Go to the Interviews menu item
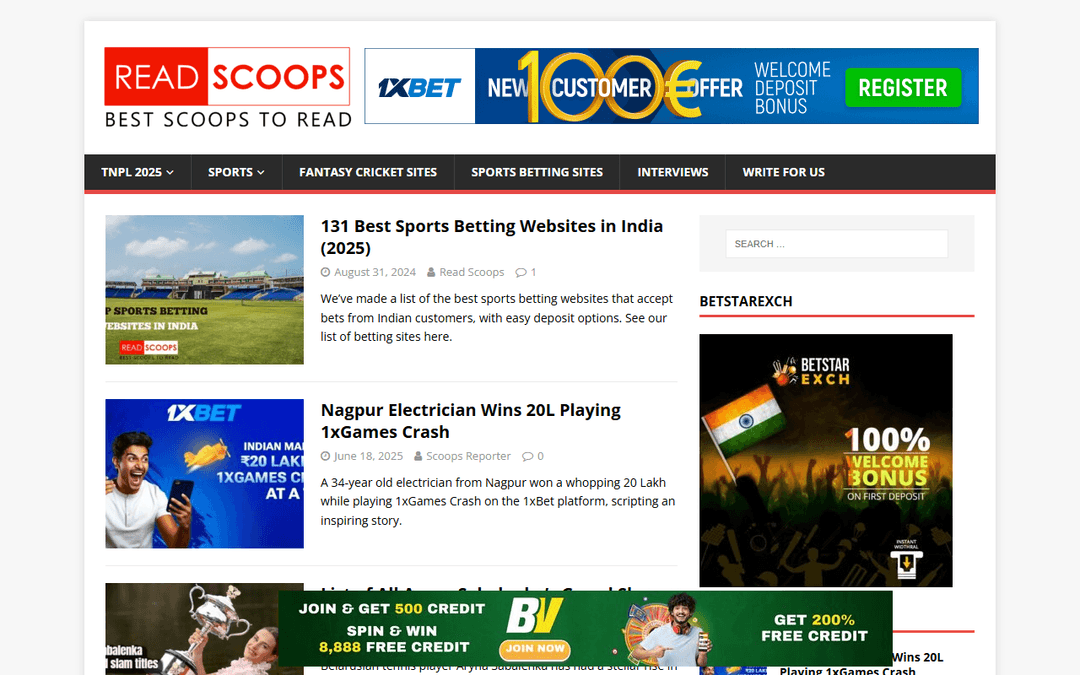The width and height of the screenshot is (1080, 675). point(672,172)
